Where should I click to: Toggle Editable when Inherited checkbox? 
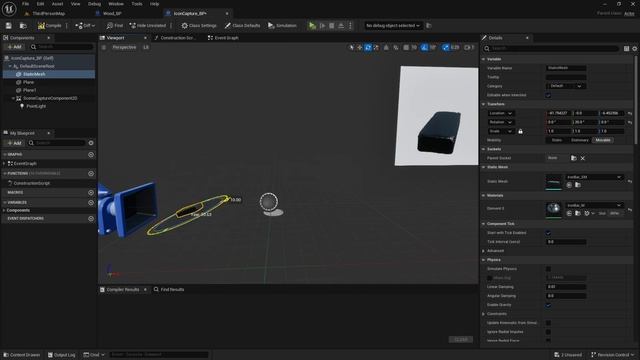(x=548, y=95)
